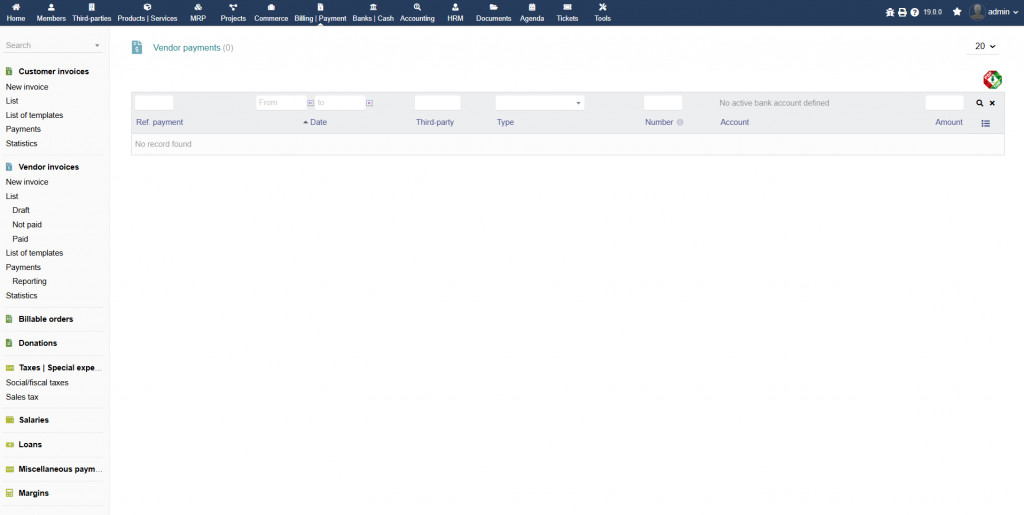Click the printer icon in top bar

pos(902,12)
